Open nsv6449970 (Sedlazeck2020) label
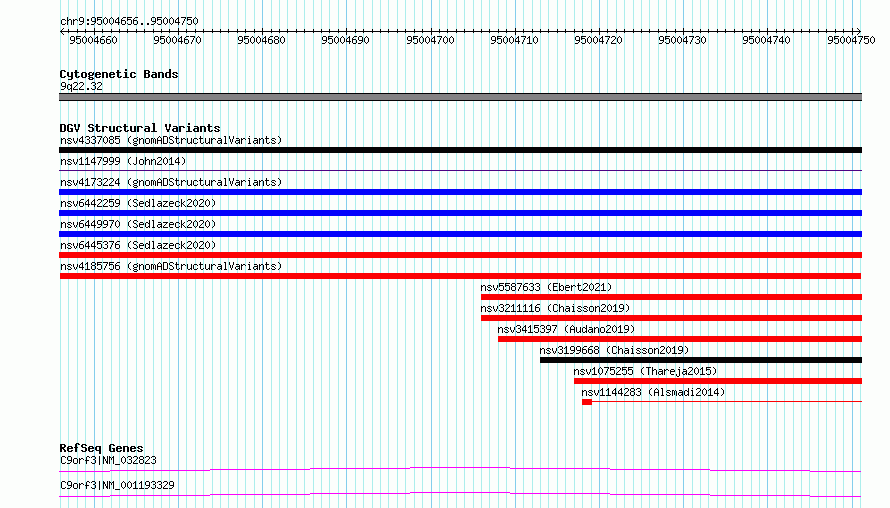Screen dimensions: 890x508 pyautogui.click(x=138, y=224)
